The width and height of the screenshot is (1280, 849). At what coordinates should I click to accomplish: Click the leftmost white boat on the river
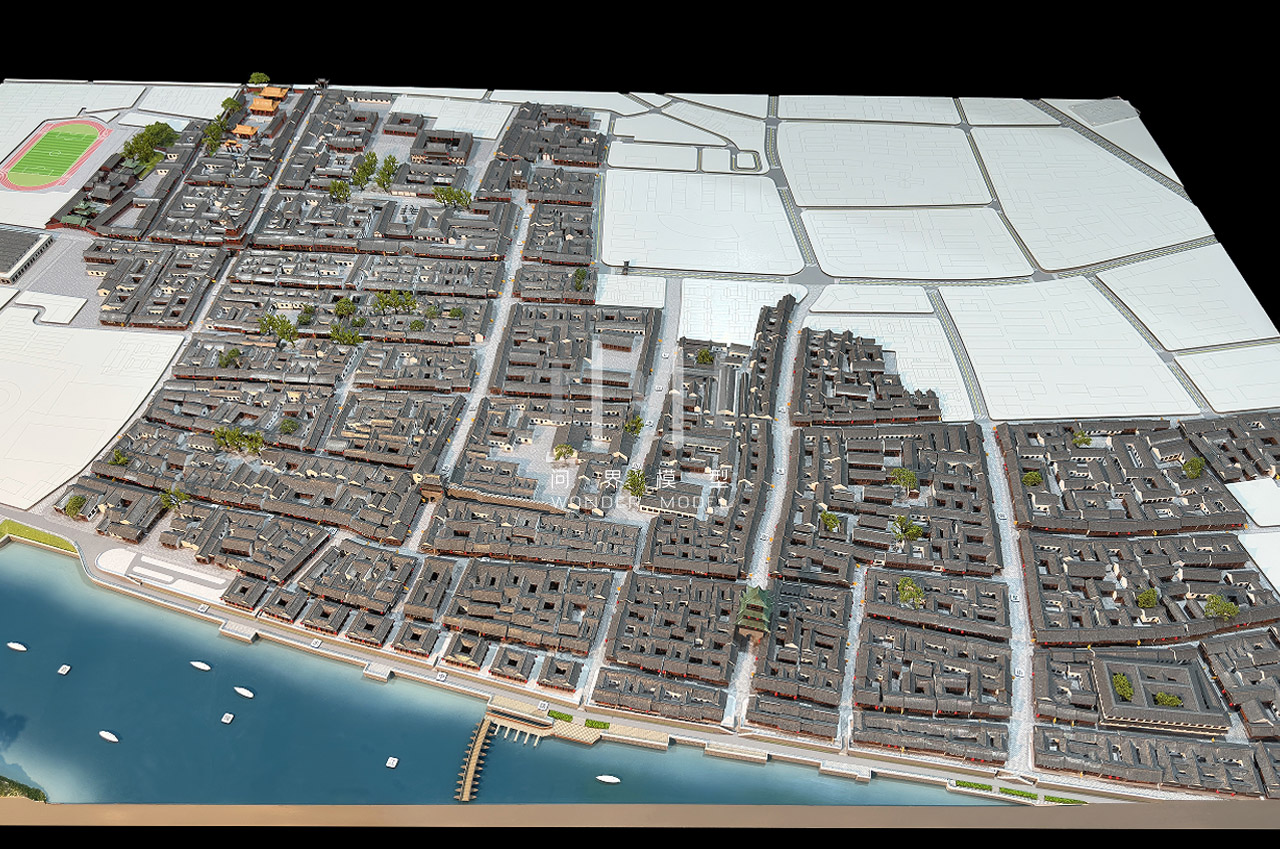tap(16, 646)
